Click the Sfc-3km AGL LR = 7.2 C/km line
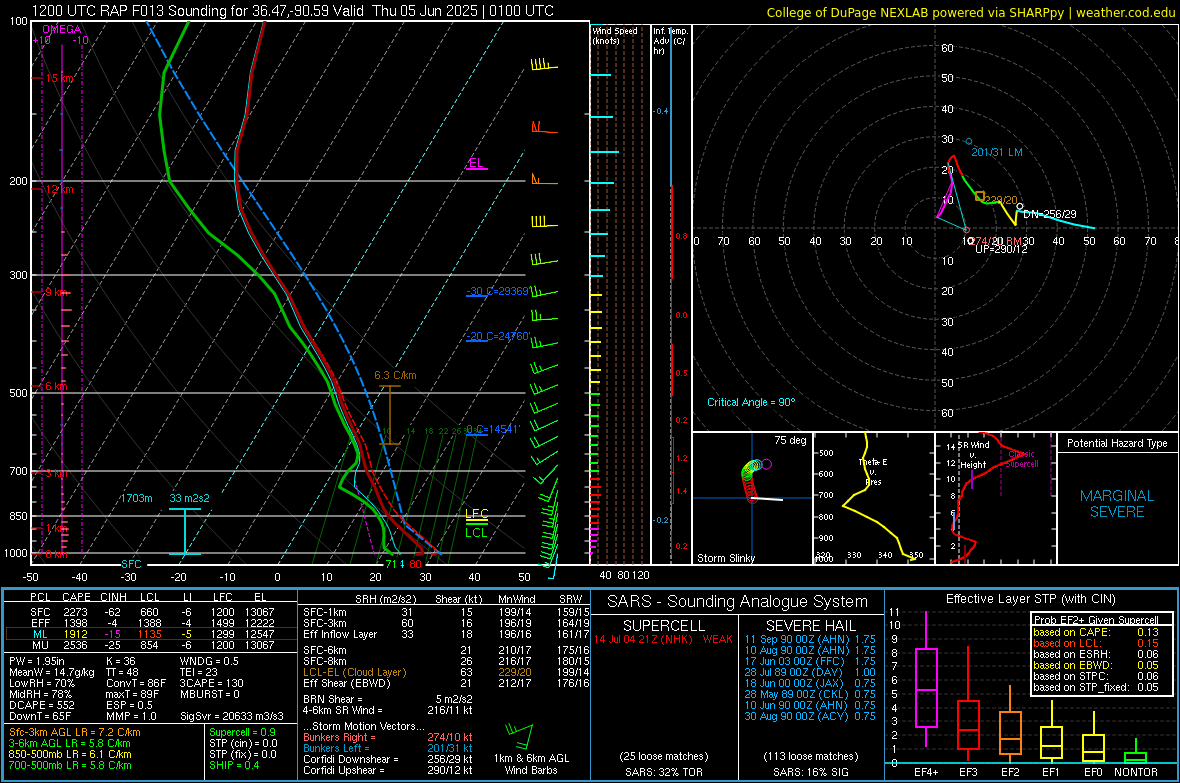Viewport: 1180px width, 783px height. tap(75, 732)
